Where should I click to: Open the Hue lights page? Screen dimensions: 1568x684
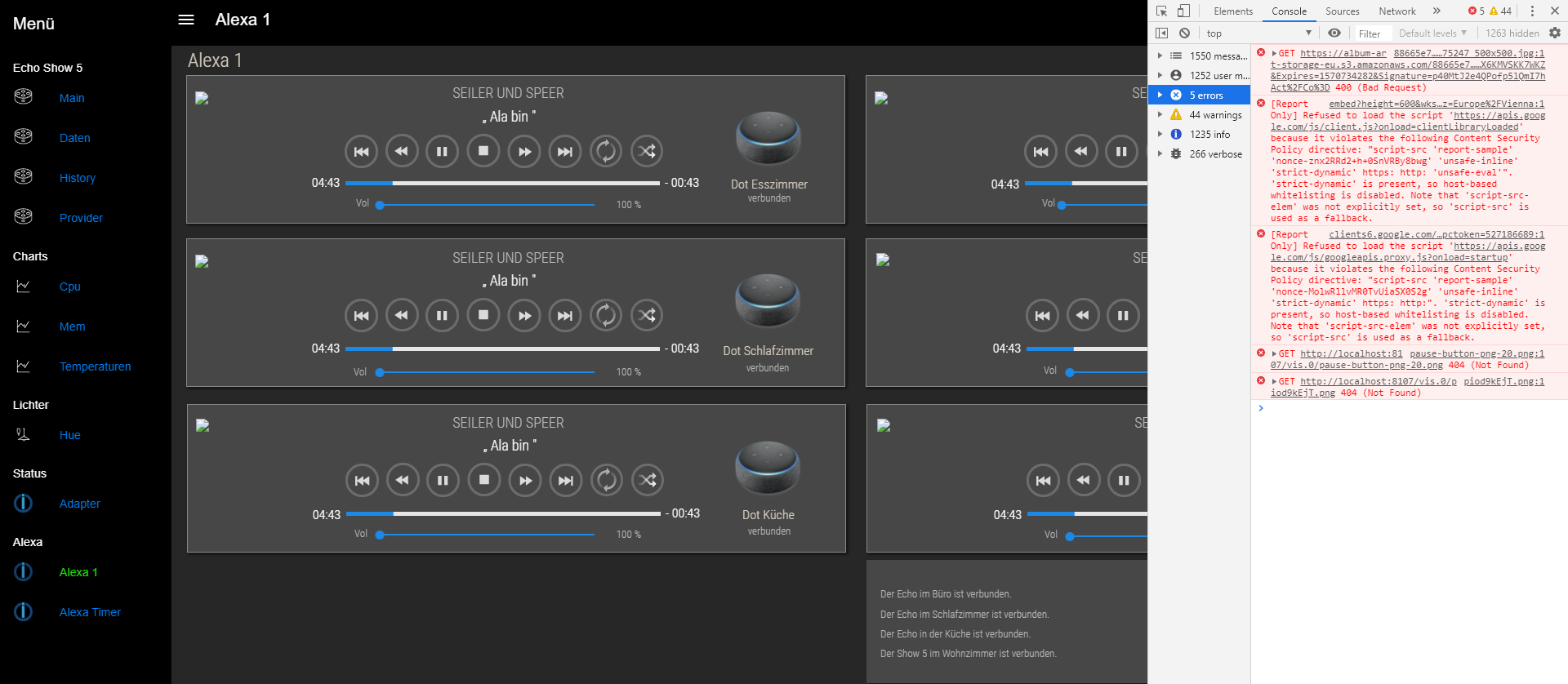pos(70,435)
